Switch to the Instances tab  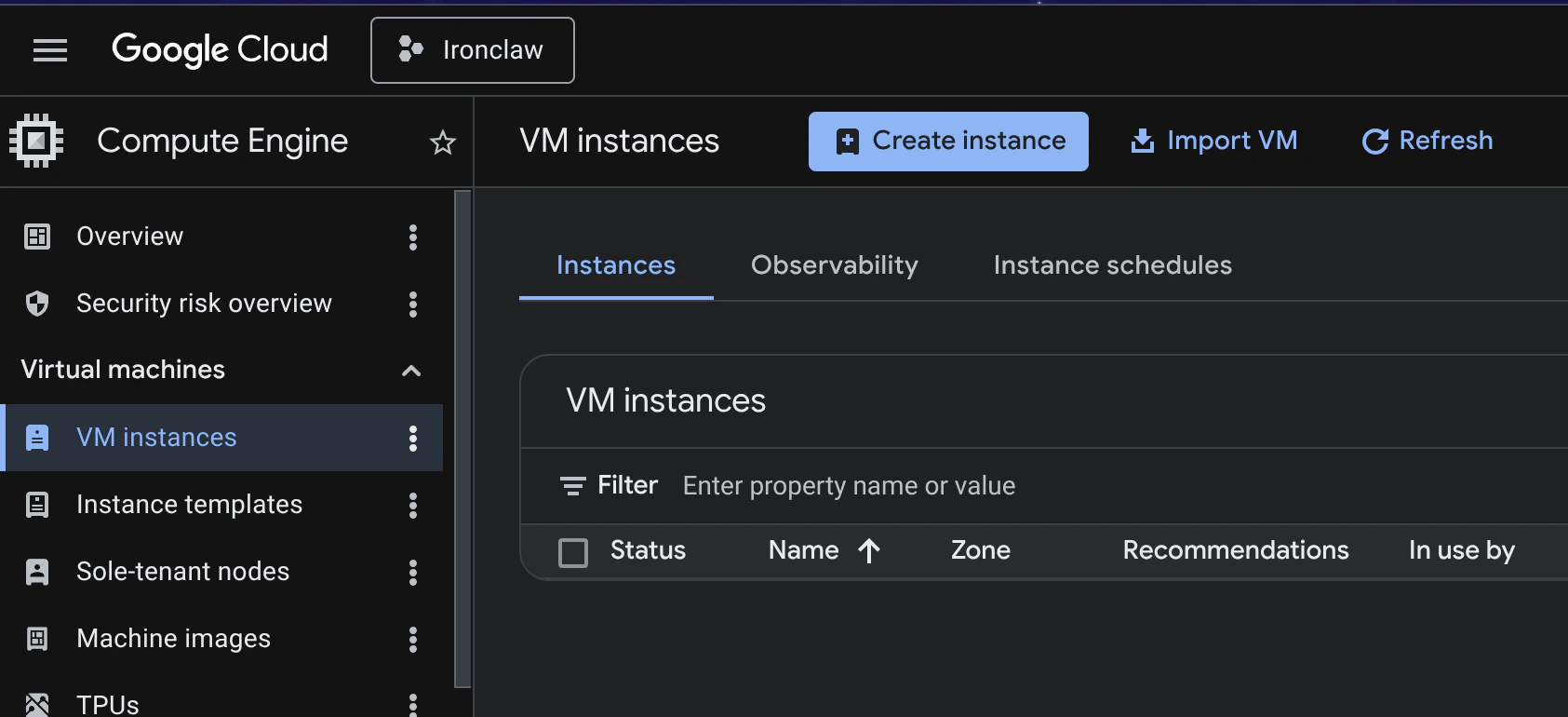(616, 266)
